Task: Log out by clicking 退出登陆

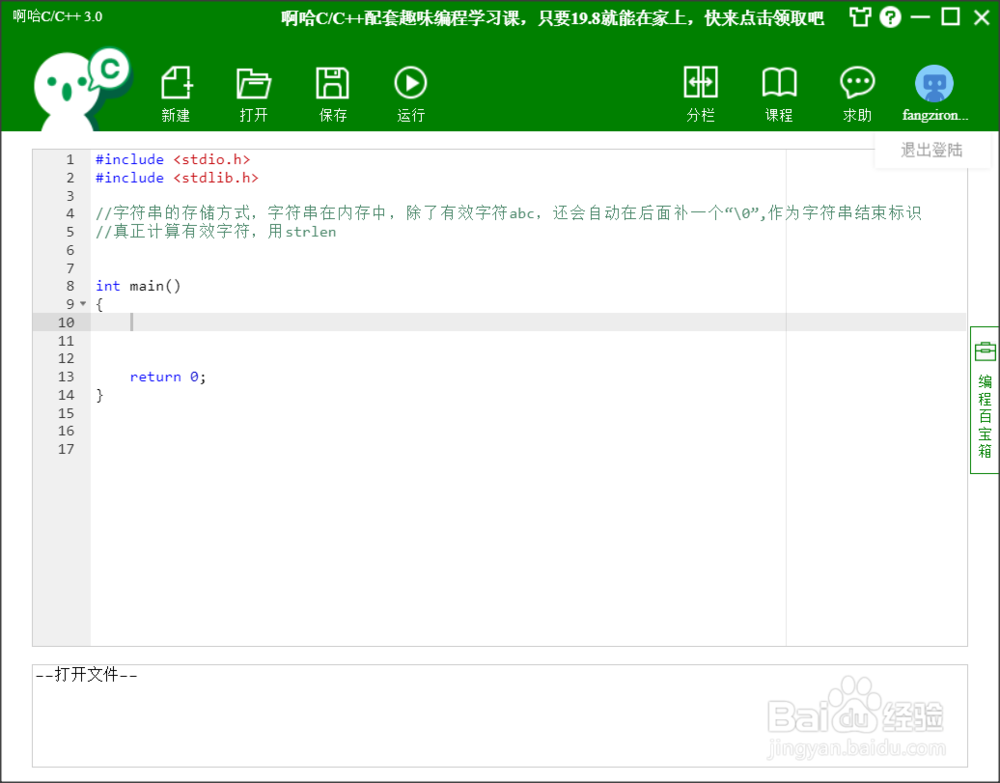Action: pyautogui.click(x=931, y=150)
